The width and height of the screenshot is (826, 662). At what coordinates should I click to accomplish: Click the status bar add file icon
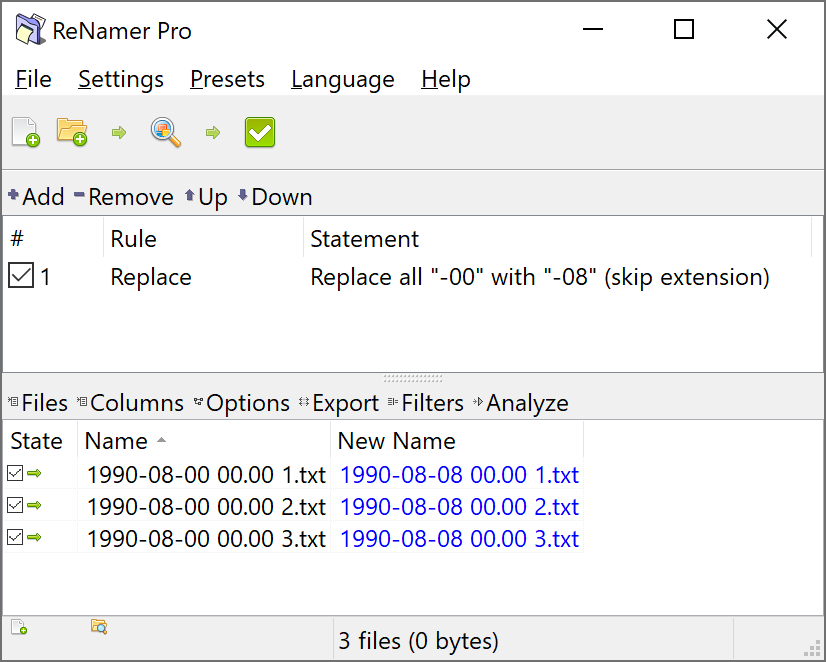coord(19,627)
